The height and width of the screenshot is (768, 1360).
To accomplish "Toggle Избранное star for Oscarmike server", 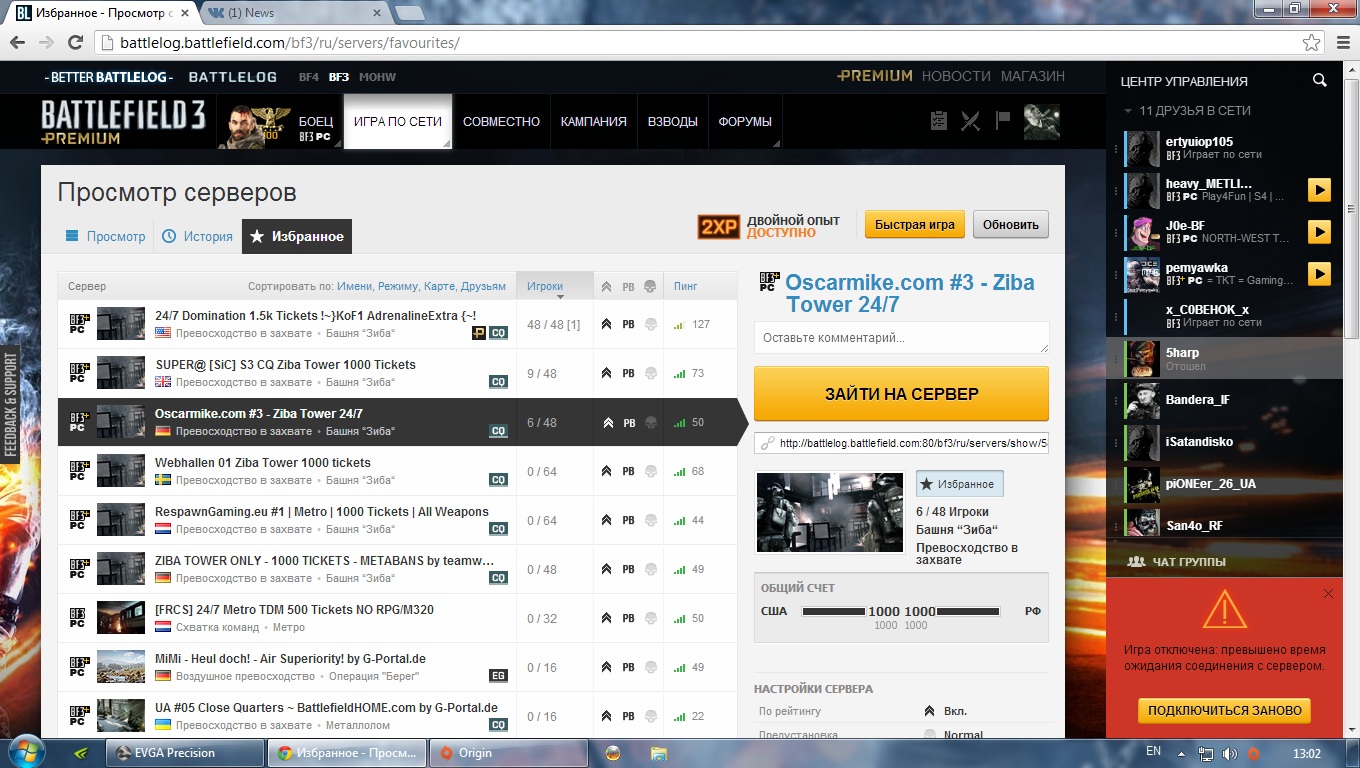I will [x=959, y=484].
